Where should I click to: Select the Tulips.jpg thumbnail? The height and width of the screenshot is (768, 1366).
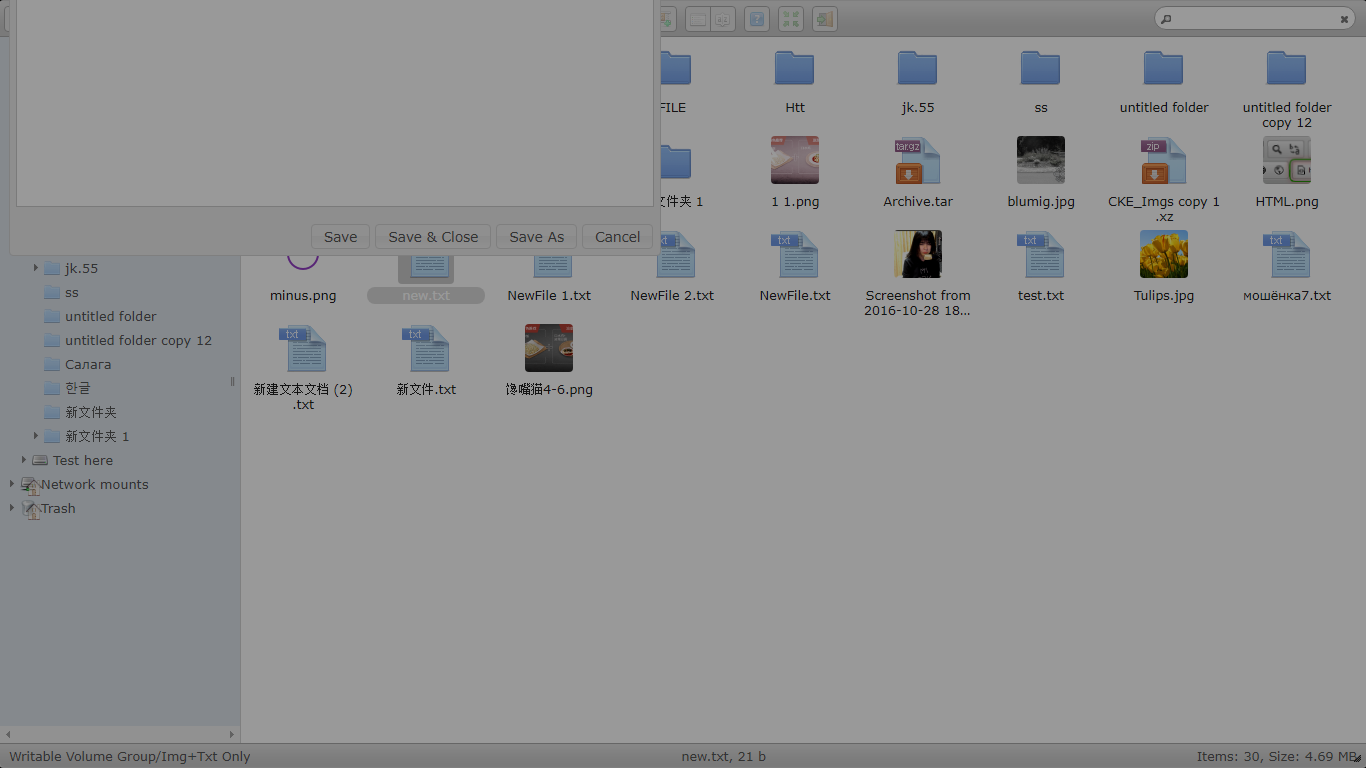(1163, 254)
